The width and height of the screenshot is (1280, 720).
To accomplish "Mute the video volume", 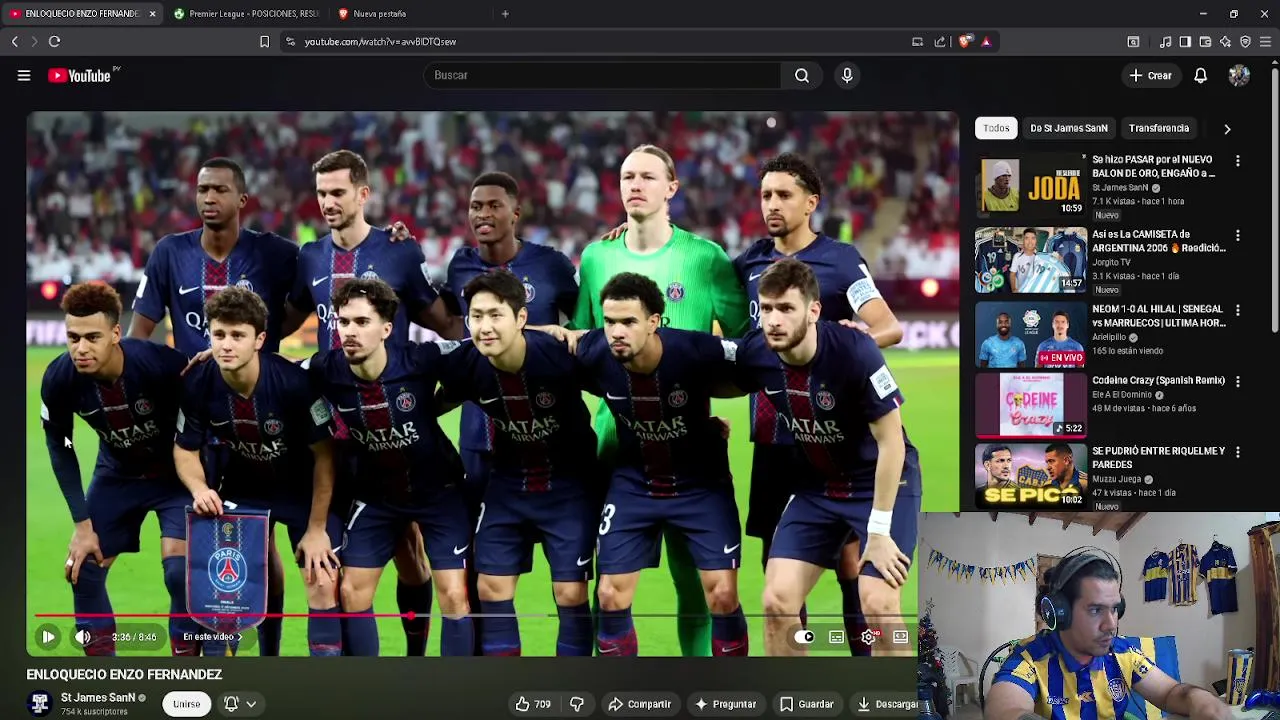I will [83, 637].
